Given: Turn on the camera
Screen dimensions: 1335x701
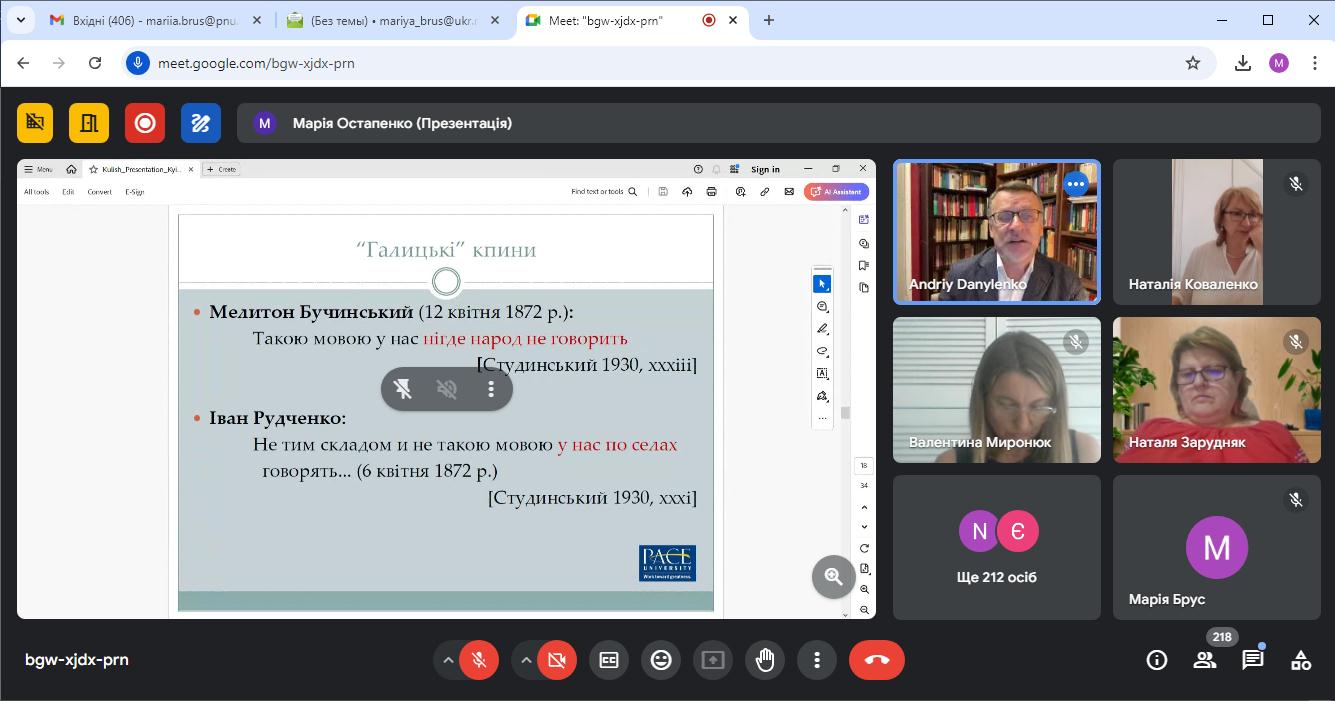Looking at the screenshot, I should pos(557,660).
